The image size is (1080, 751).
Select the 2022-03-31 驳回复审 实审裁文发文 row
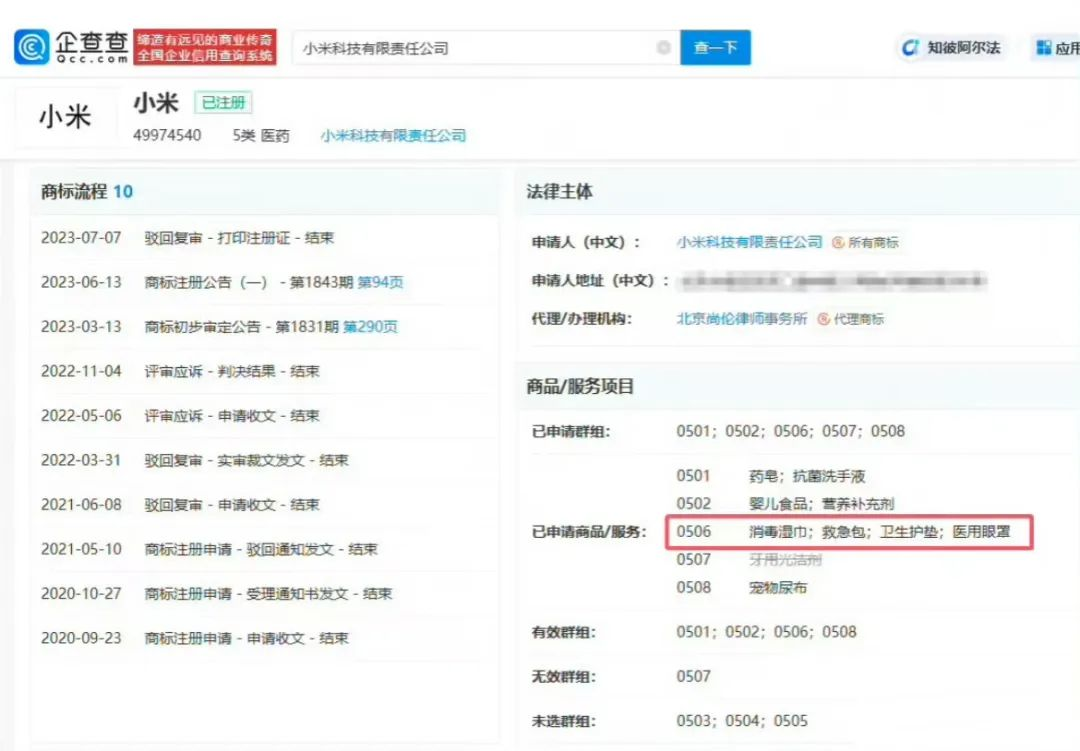(195, 460)
